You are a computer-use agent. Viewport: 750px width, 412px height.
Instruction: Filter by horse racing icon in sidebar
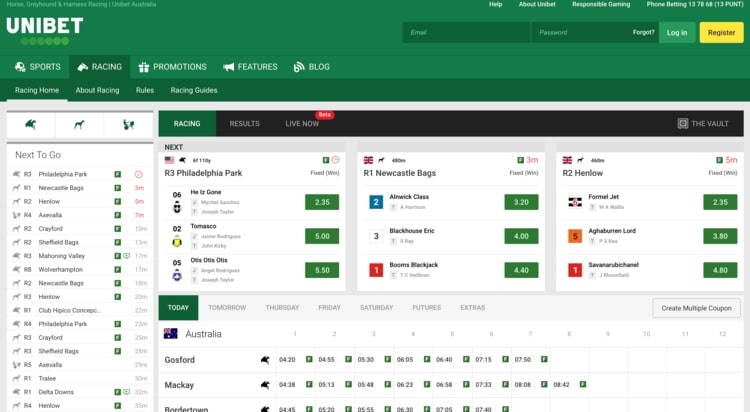click(x=31, y=125)
